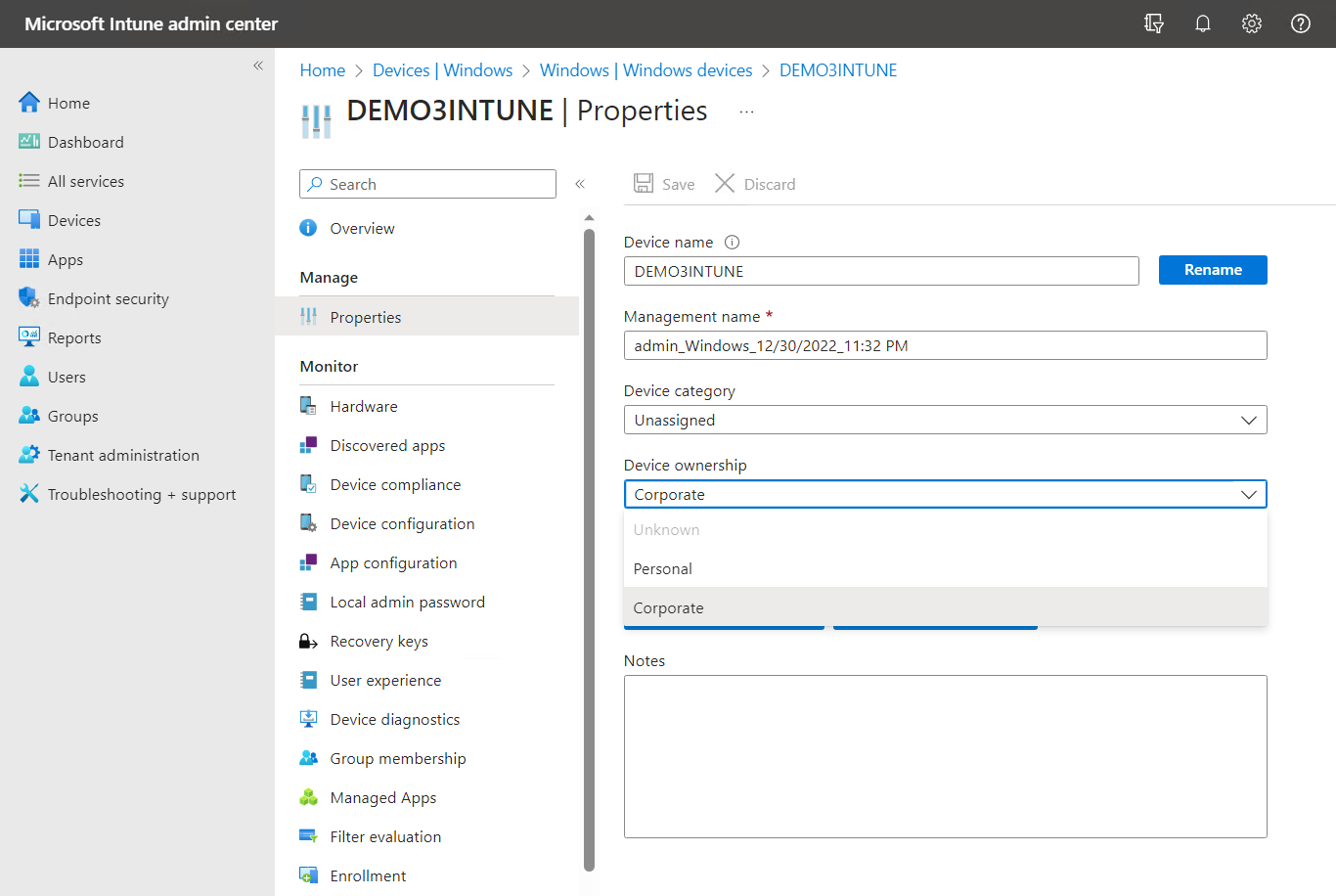This screenshot has width=1336, height=896.
Task: Select the disabled Unknown ownership option
Action: coord(945,529)
